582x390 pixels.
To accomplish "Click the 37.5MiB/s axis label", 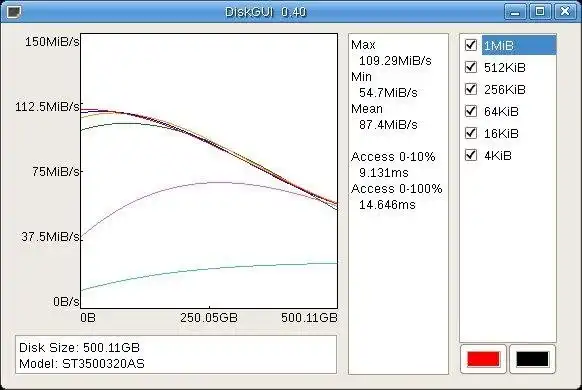I will 50,237.
